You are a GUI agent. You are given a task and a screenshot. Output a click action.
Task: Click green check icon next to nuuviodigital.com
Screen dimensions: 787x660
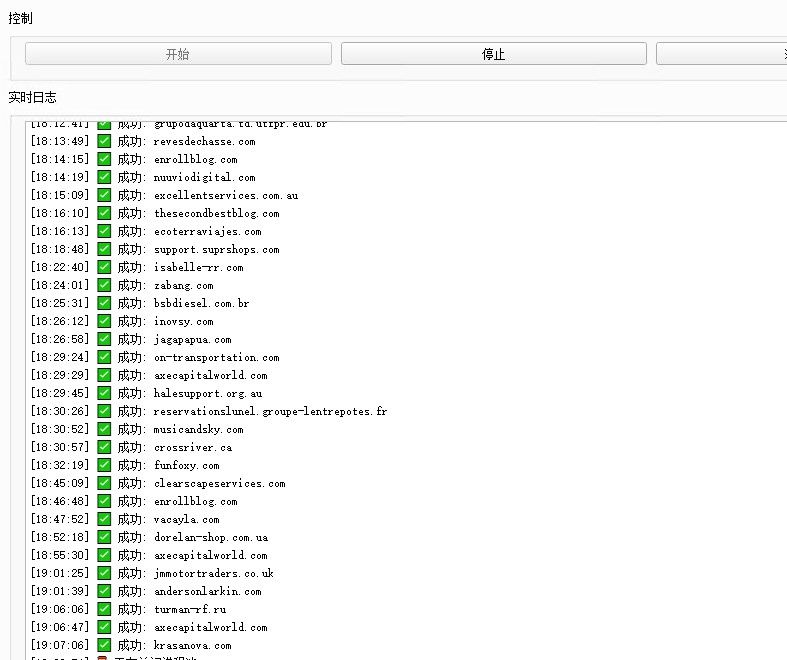point(104,177)
